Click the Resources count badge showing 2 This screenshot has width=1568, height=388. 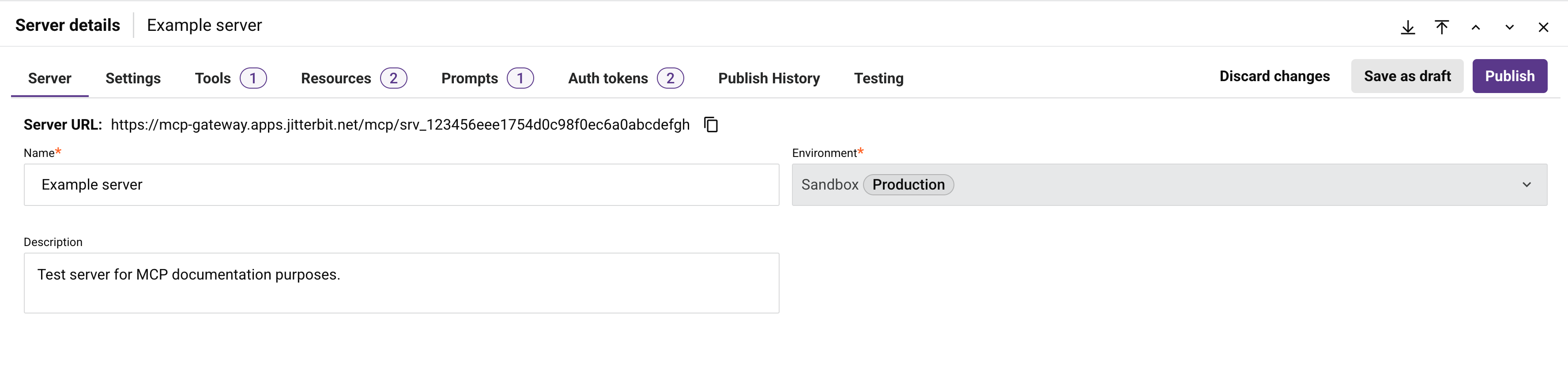coord(394,78)
